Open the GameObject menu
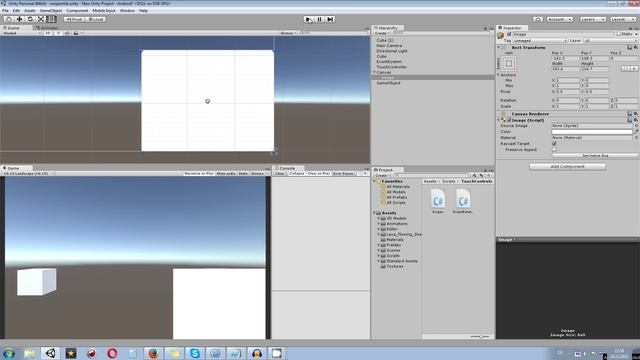 point(51,11)
